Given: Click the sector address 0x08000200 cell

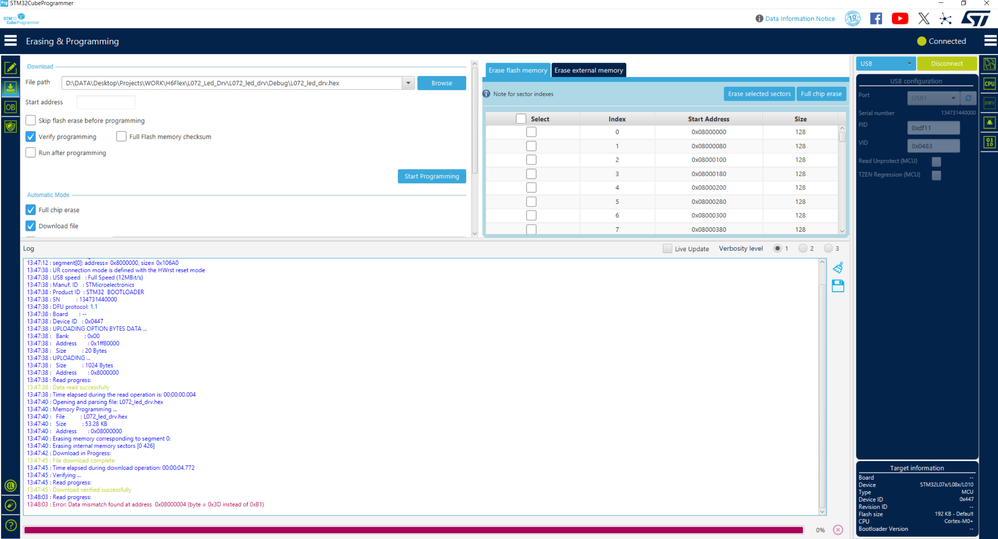Looking at the screenshot, I should pyautogui.click(x=708, y=188).
